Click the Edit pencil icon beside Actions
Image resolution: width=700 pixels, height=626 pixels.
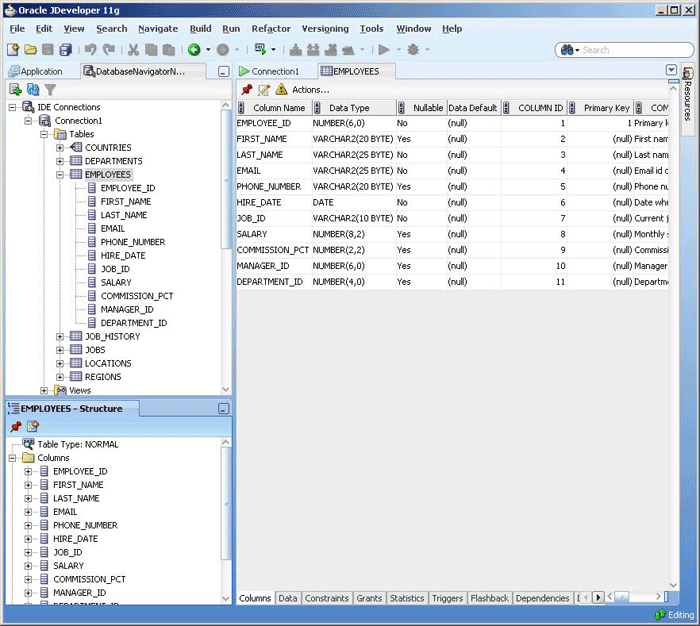point(264,90)
